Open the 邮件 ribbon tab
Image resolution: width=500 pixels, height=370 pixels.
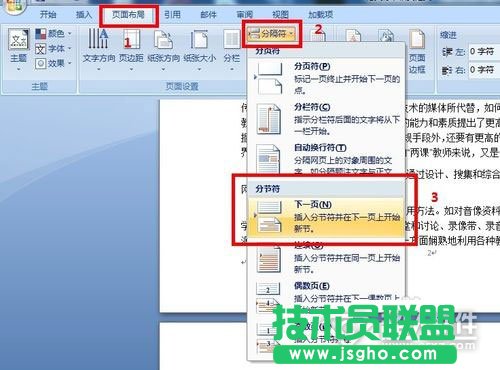208,14
